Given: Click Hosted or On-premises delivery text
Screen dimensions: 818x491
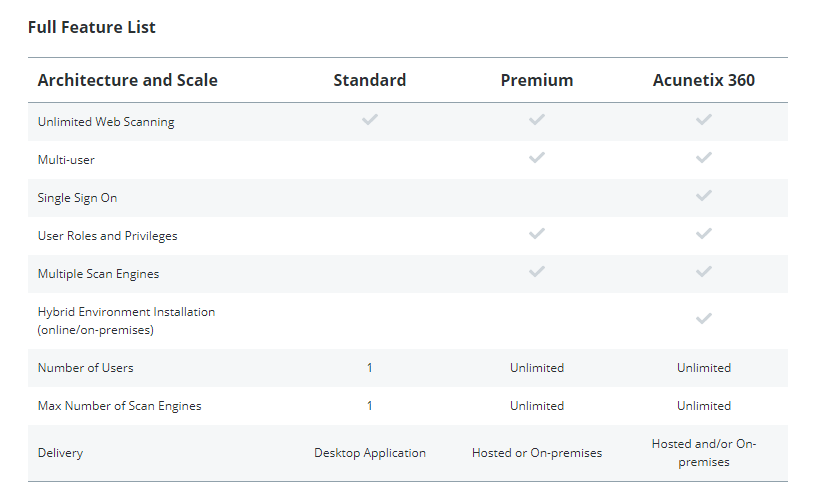Looking at the screenshot, I should coord(537,453).
